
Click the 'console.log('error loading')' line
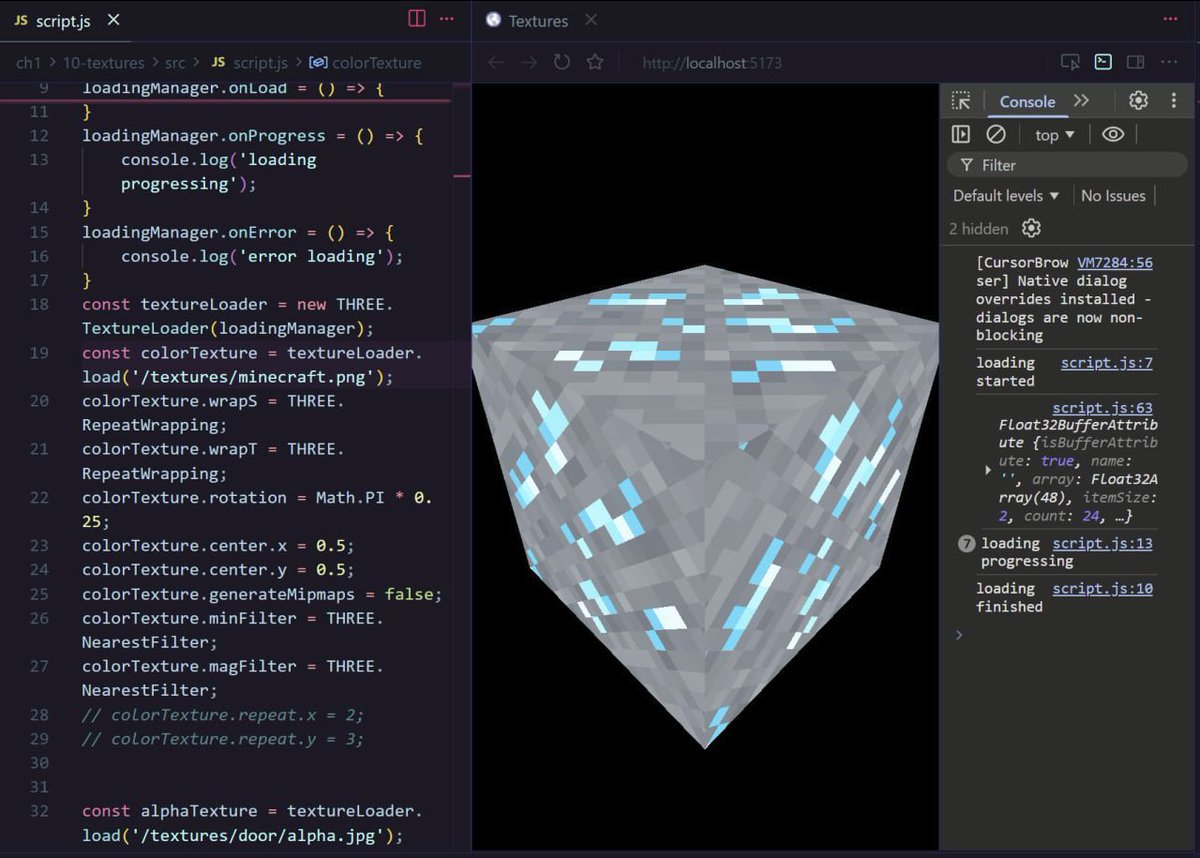click(x=262, y=256)
